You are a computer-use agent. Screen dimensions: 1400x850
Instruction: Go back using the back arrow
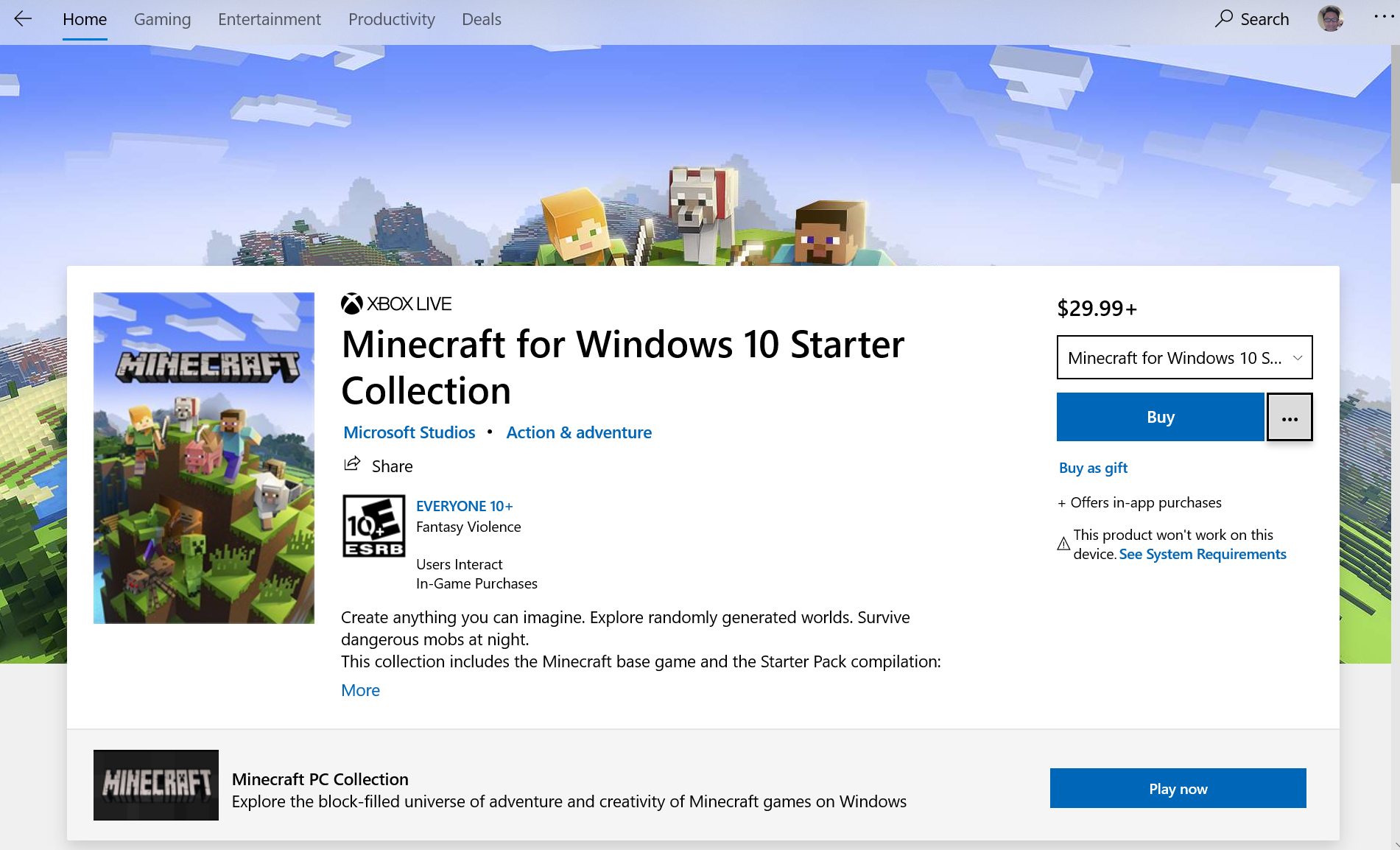coord(23,19)
